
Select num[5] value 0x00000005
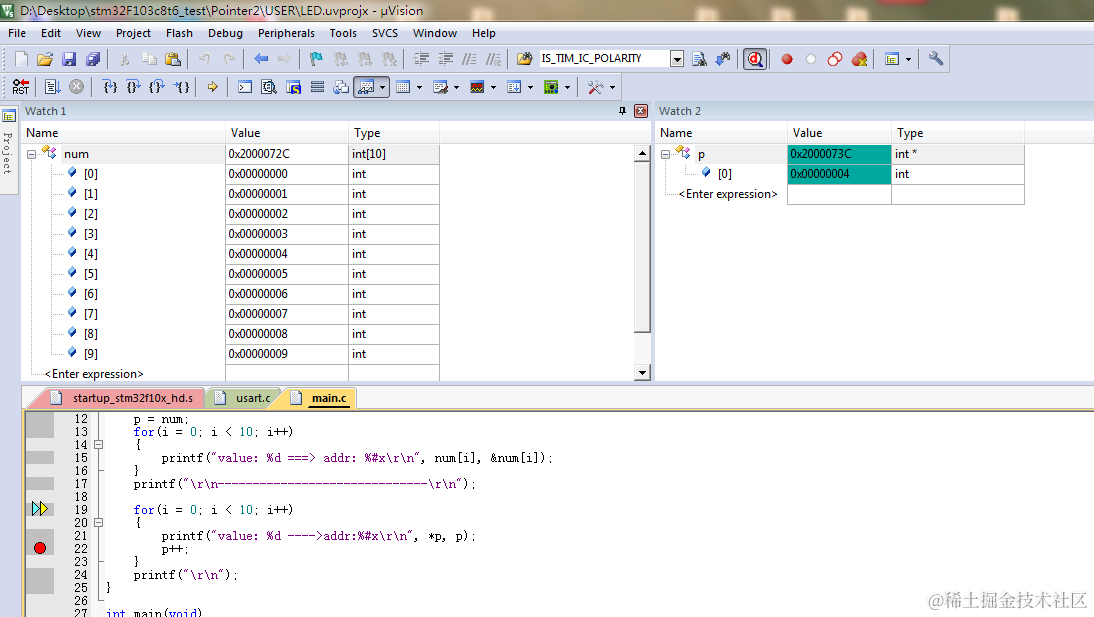click(287, 274)
